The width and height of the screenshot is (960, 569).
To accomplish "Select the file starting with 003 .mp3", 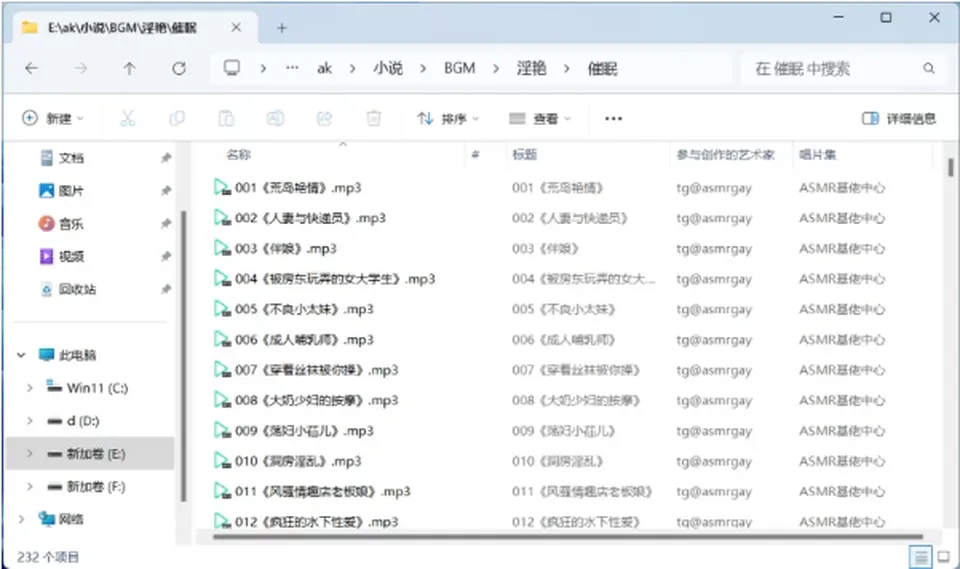I will click(276, 248).
